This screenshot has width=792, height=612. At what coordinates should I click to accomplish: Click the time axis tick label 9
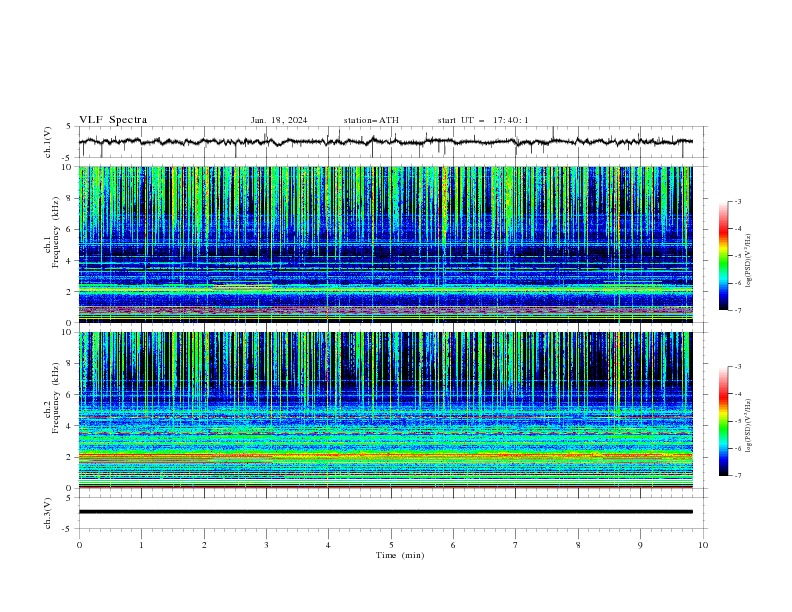tap(640, 545)
